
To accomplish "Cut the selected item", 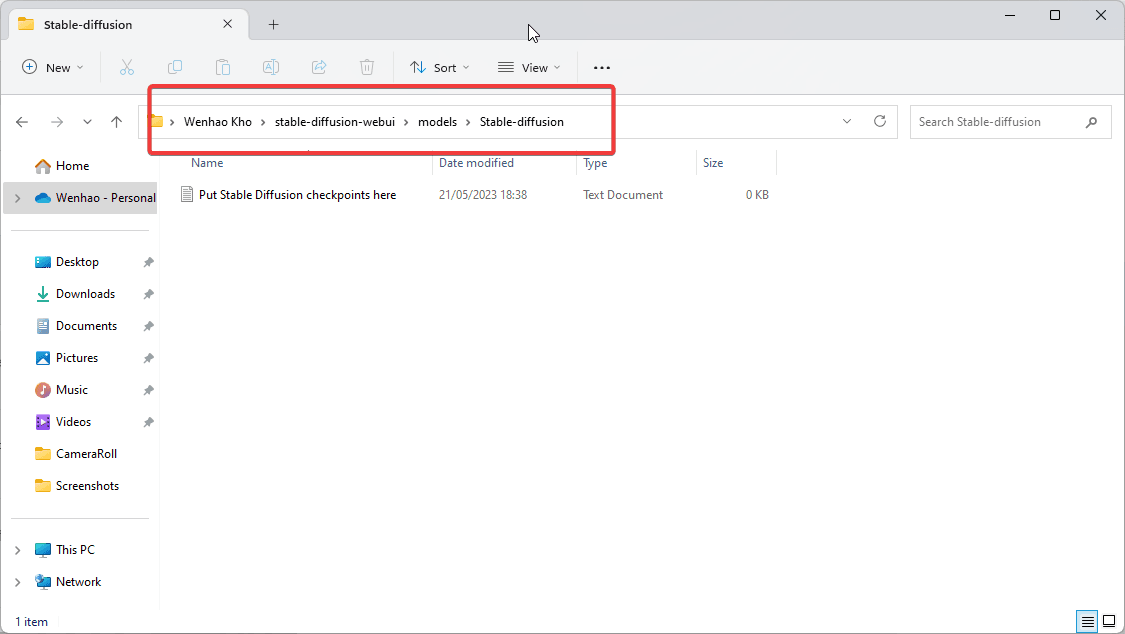I will click(127, 67).
